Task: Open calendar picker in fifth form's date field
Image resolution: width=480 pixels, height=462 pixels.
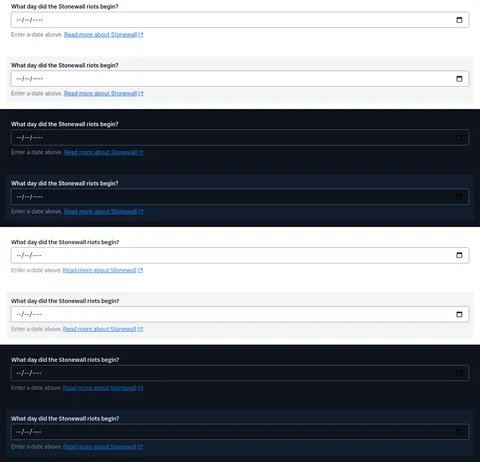Action: tap(459, 255)
